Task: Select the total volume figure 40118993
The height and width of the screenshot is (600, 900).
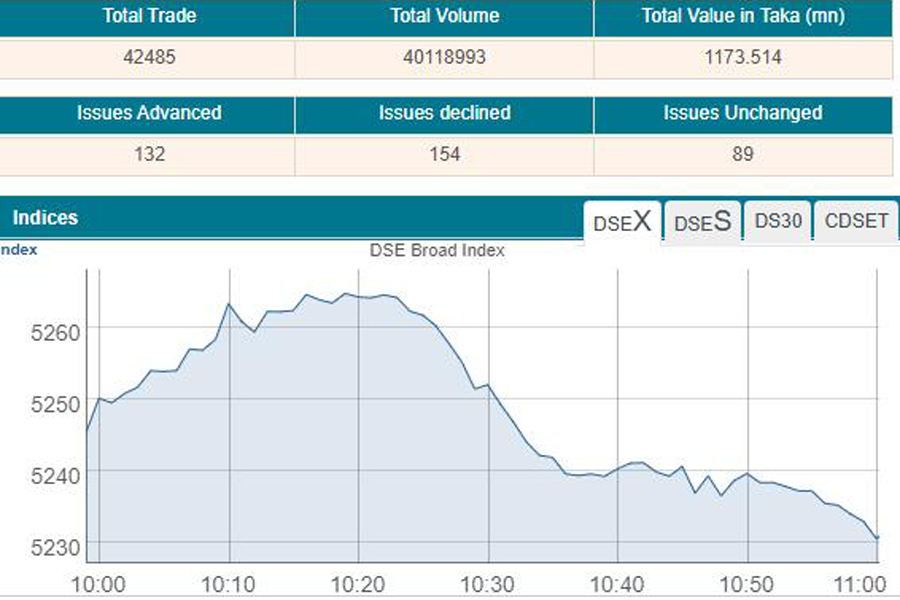Action: 445,58
